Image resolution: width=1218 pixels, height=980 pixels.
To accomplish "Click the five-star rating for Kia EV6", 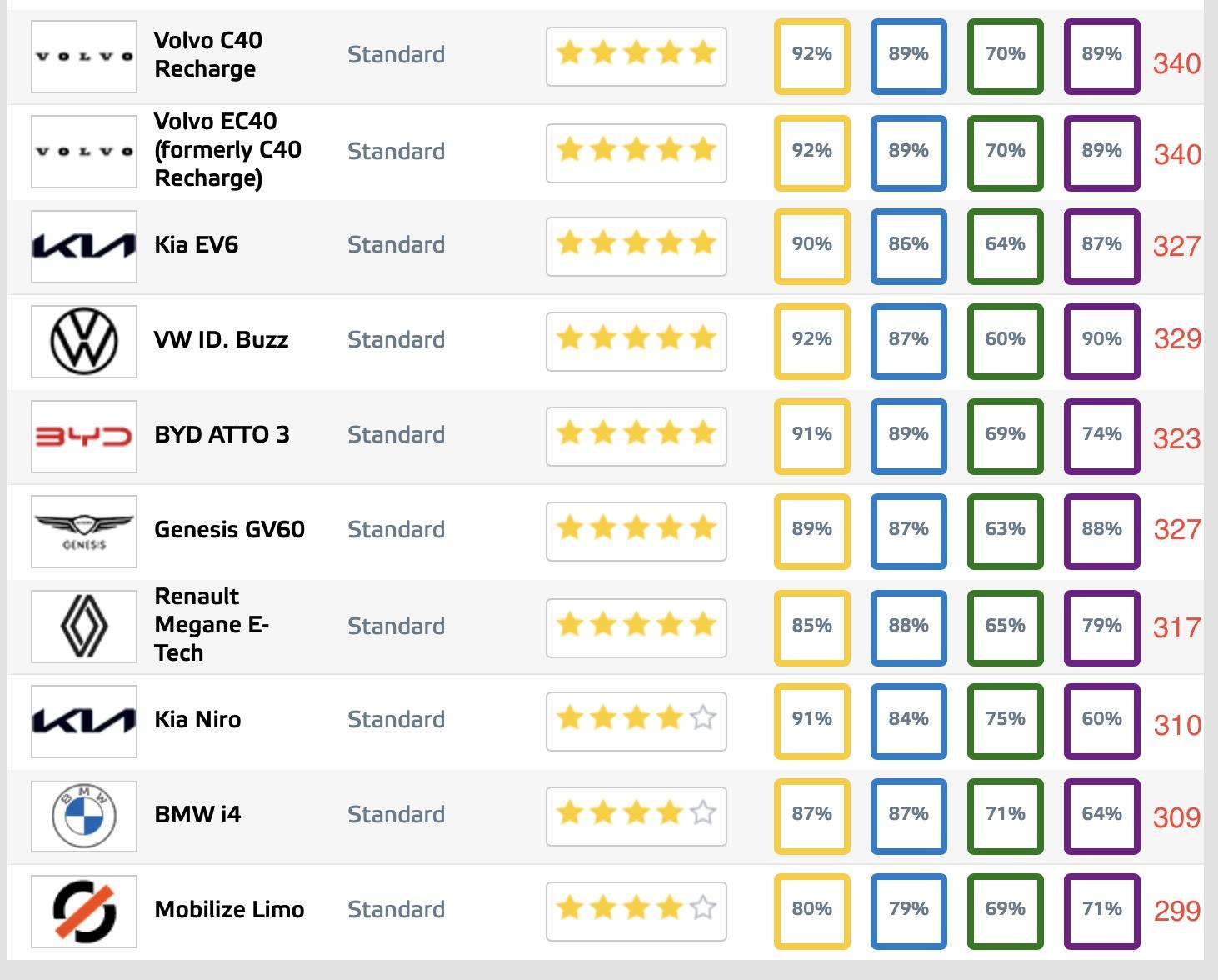I will 636,247.
